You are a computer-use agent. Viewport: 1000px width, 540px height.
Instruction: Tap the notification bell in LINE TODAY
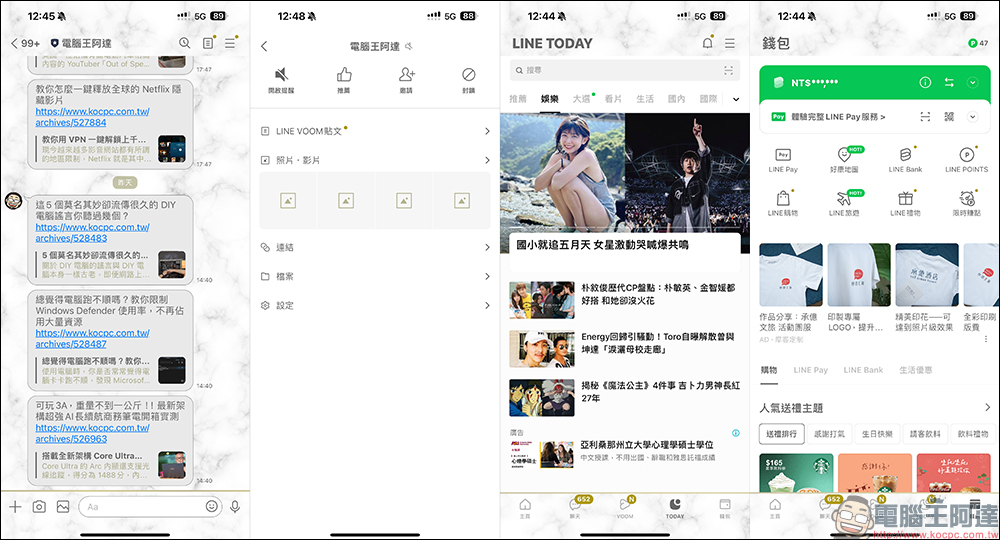coord(707,43)
